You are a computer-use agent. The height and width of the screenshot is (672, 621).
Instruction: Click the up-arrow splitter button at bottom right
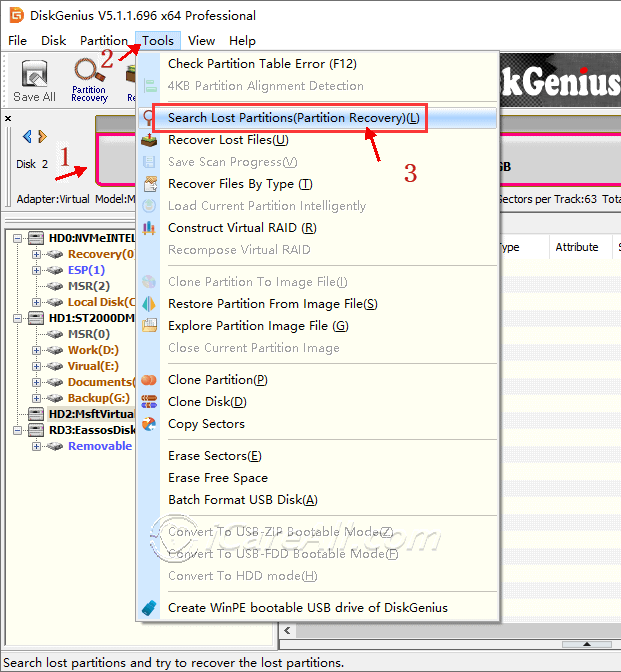point(587,644)
